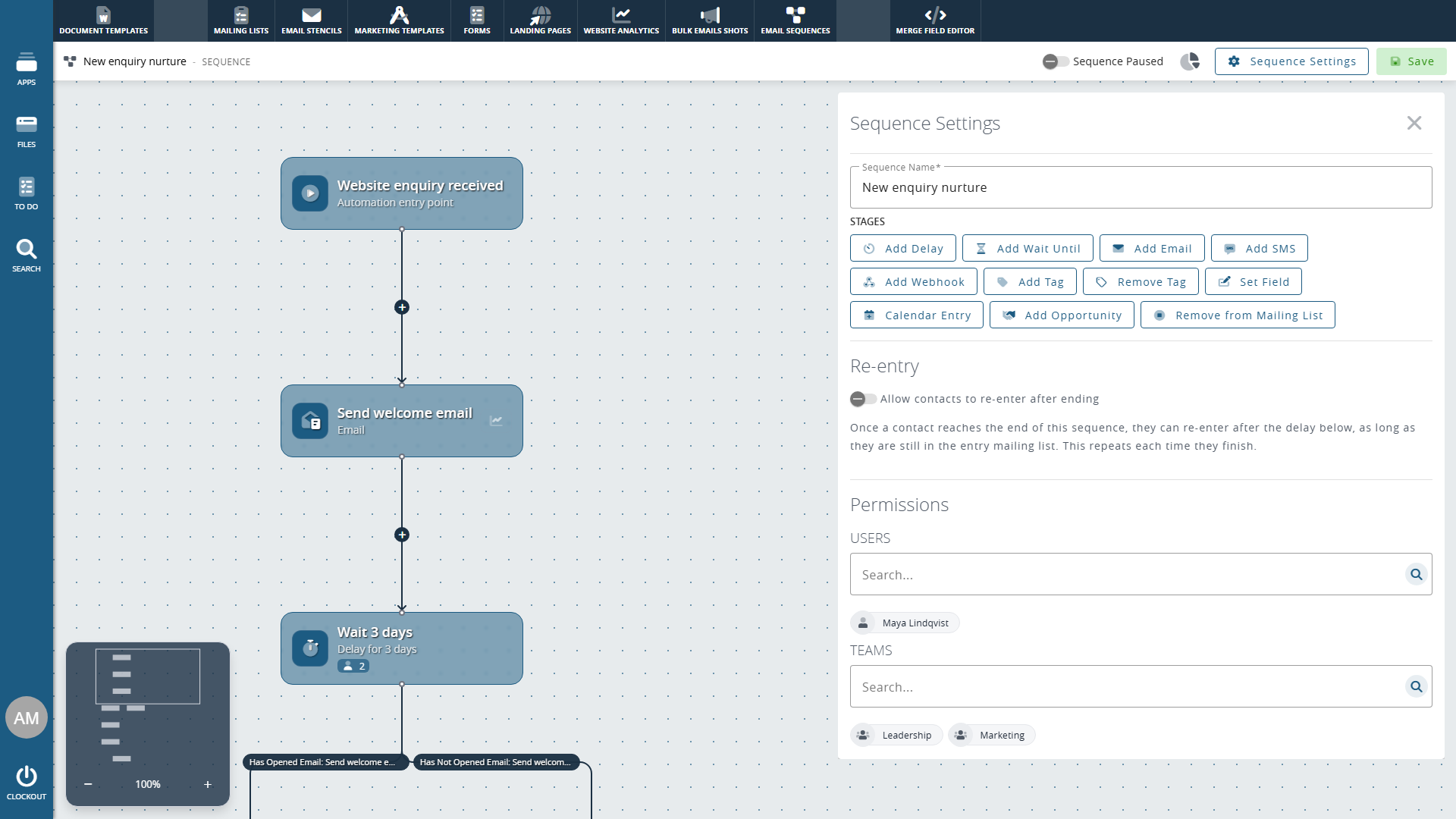This screenshot has height=819, width=1456.
Task: Add a Delay stage
Action: tap(903, 248)
